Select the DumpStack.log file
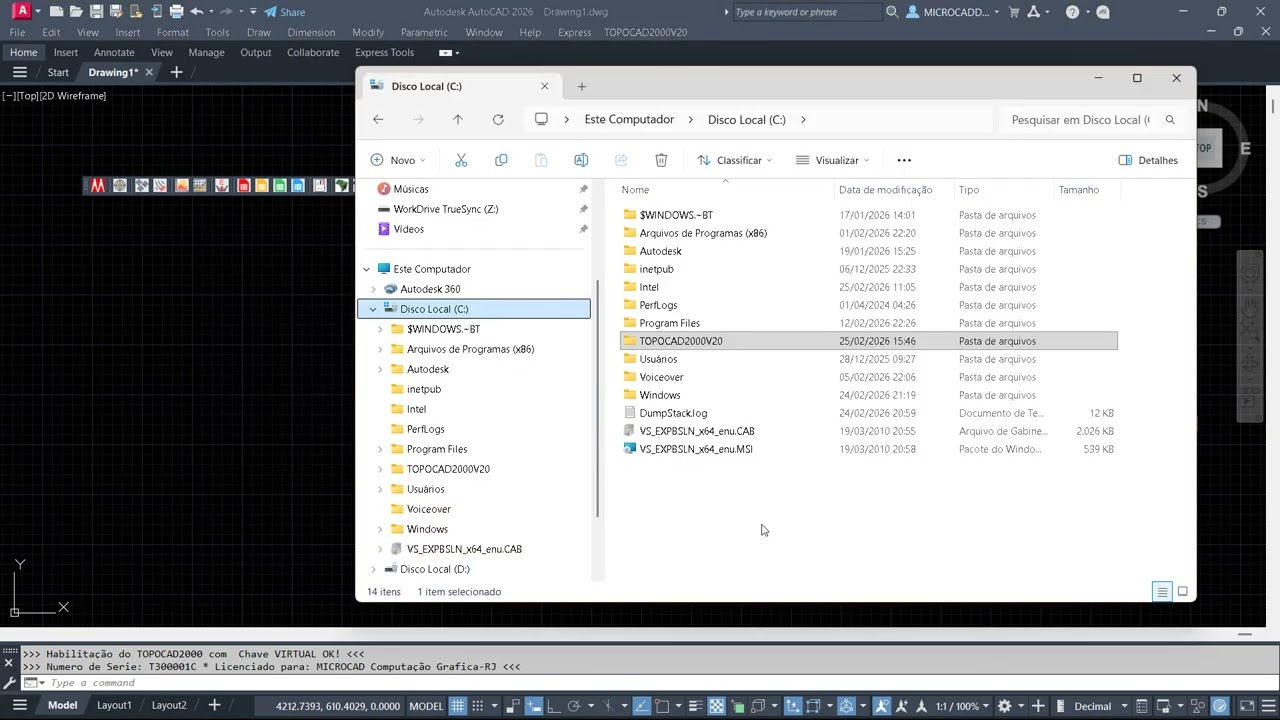The image size is (1280, 720). [673, 413]
